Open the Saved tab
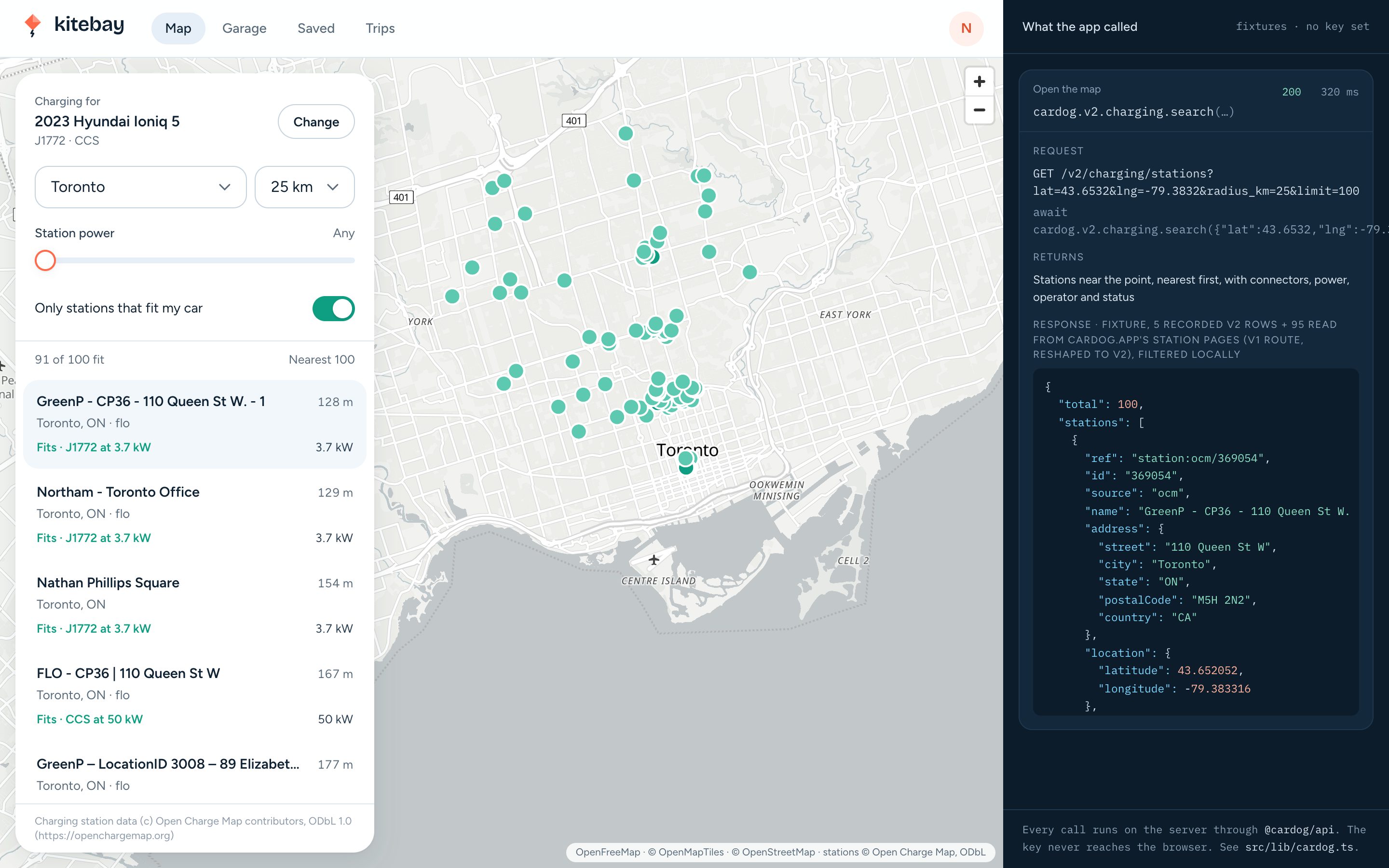1389x868 pixels. click(x=316, y=28)
